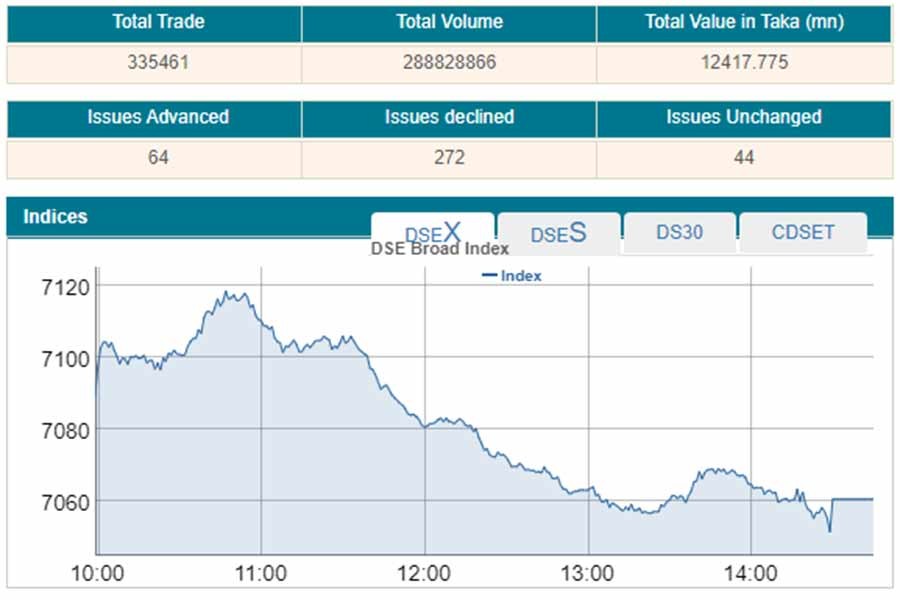Select the declined issues count 272
Image resolution: width=900 pixels, height=600 pixels.
pos(449,157)
